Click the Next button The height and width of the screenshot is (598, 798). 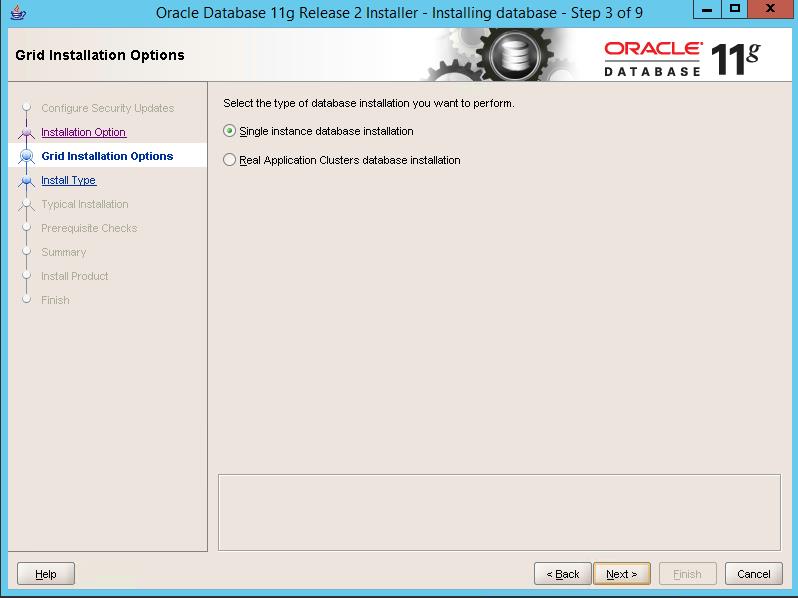[622, 574]
